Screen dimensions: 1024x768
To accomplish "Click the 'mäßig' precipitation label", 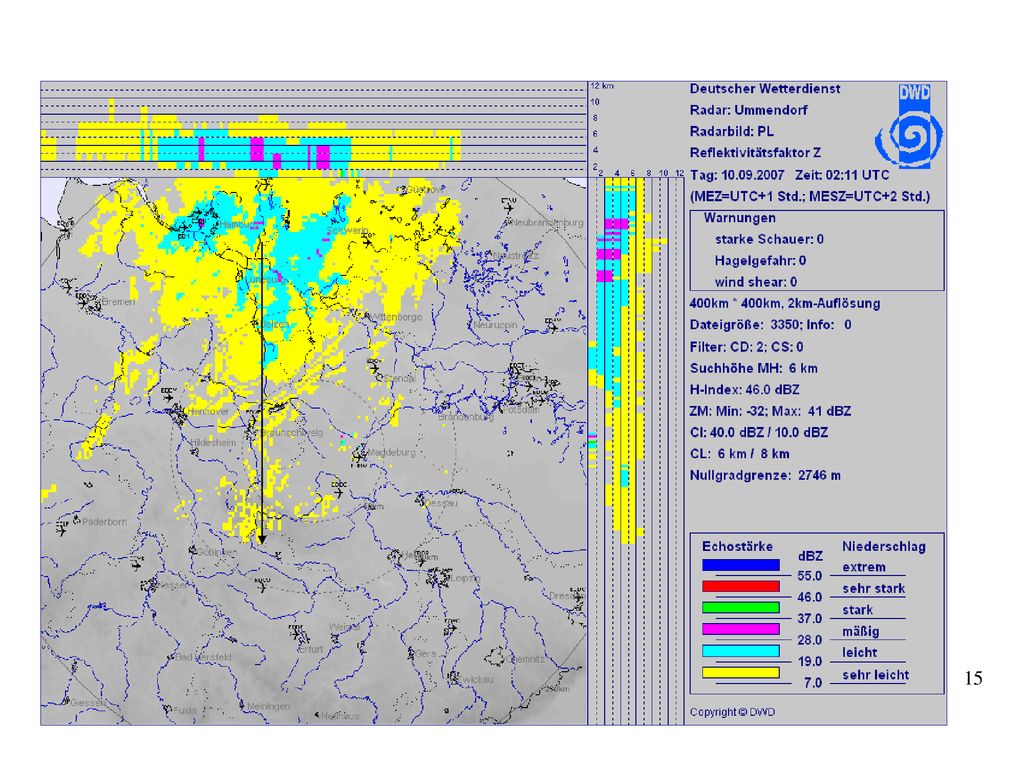I will coord(861,632).
